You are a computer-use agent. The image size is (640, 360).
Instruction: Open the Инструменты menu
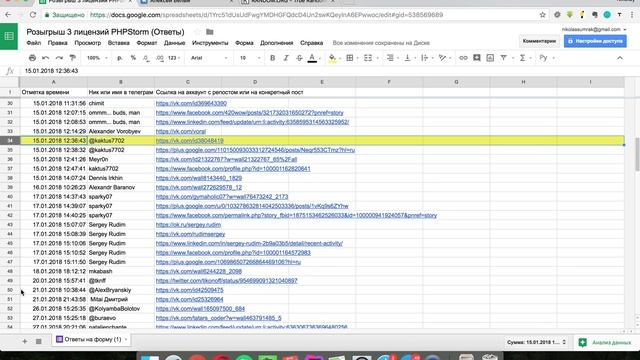click(210, 43)
